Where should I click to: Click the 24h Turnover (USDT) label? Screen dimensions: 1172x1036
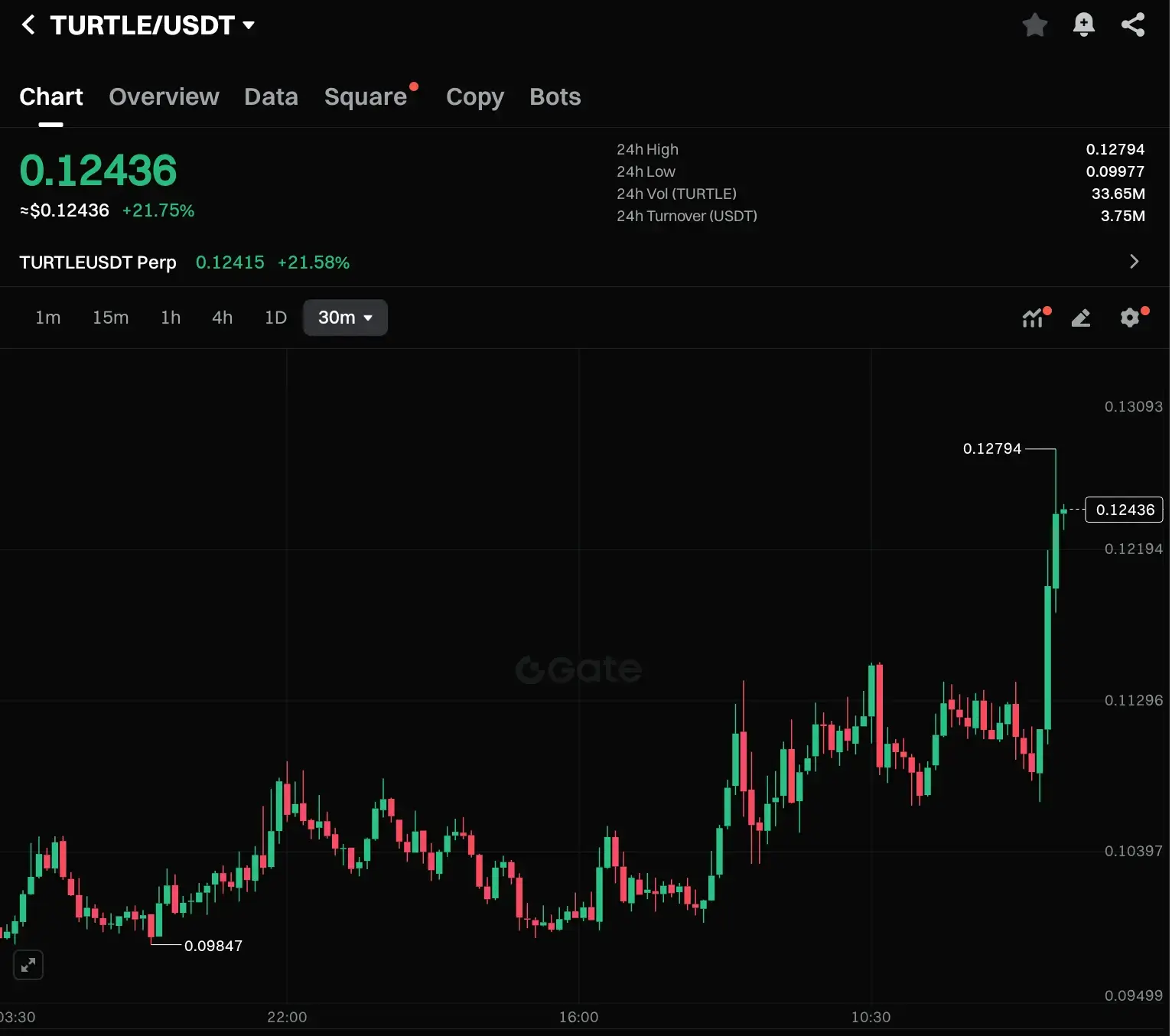(x=687, y=216)
